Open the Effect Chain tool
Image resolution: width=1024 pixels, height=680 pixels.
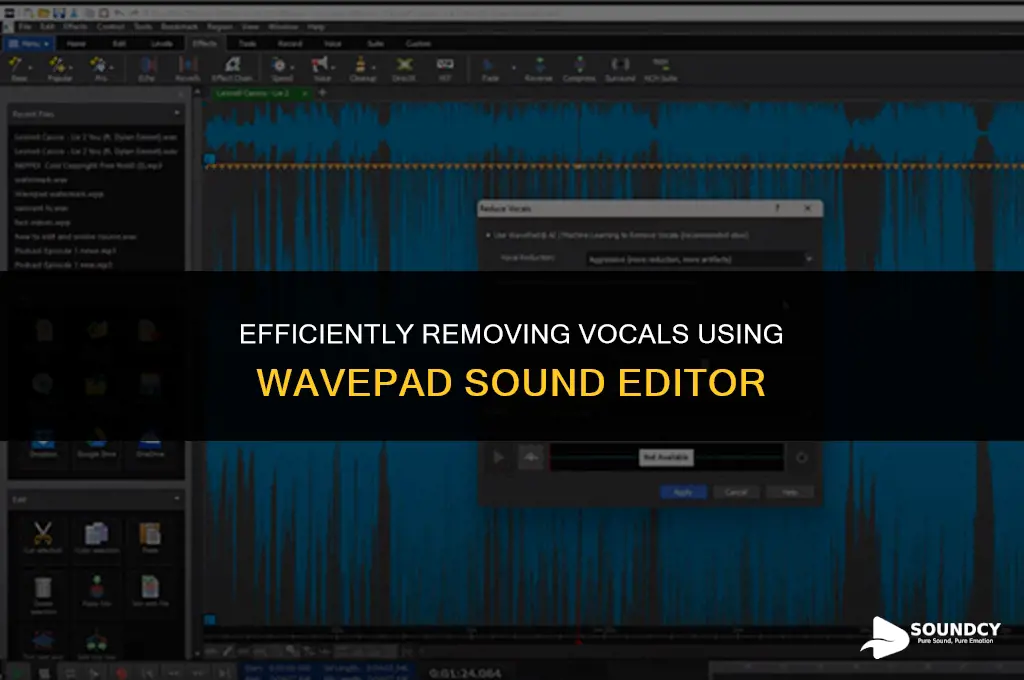coord(232,69)
